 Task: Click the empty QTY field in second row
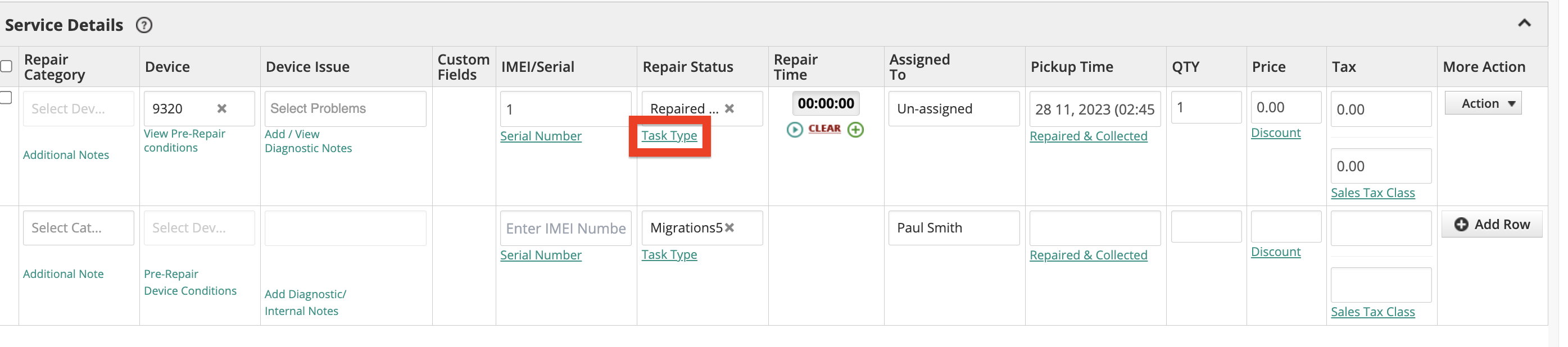(1206, 227)
